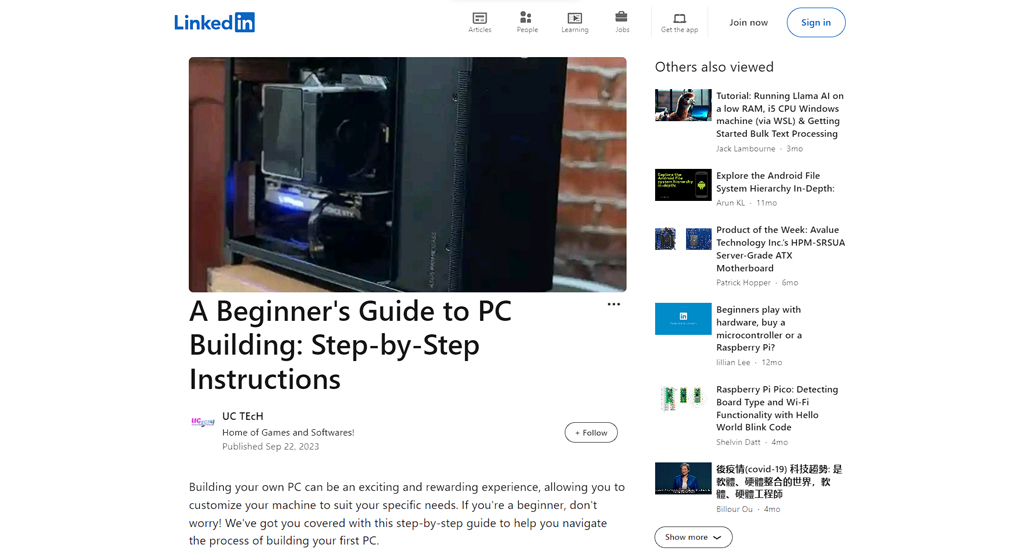Viewport: 1028px width, 556px height.
Task: Open the article three-dot options menu
Action: point(614,304)
